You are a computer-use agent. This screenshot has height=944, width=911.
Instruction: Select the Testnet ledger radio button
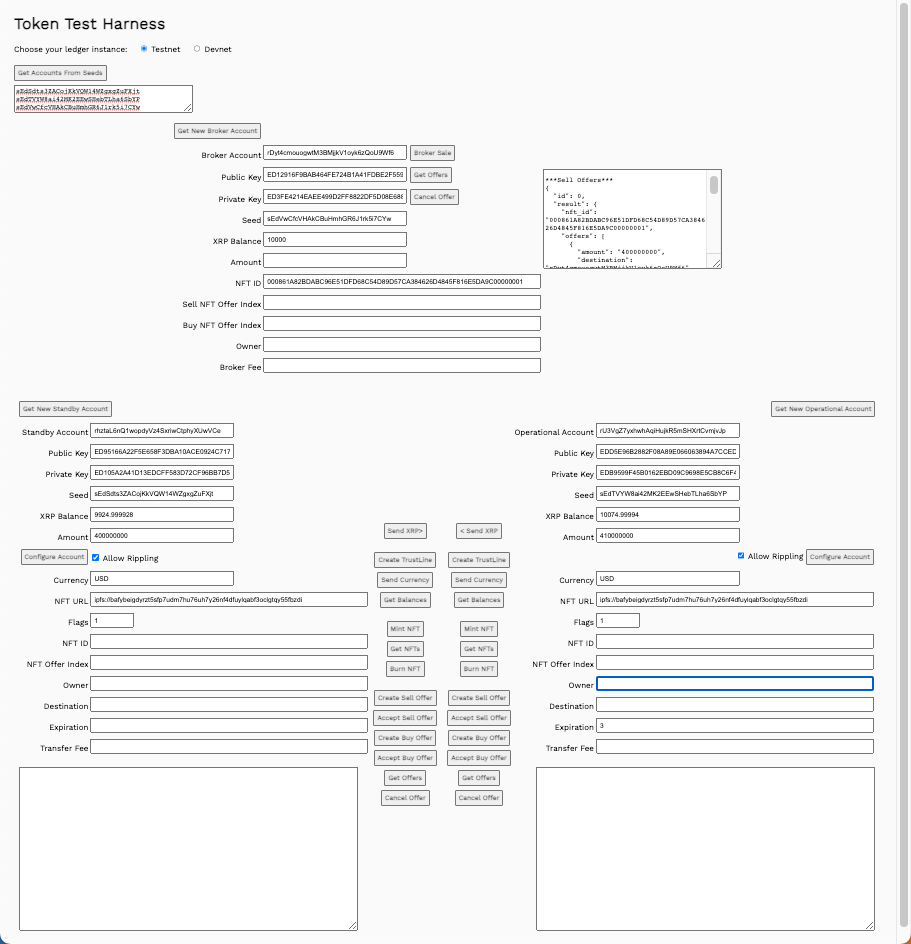point(144,49)
